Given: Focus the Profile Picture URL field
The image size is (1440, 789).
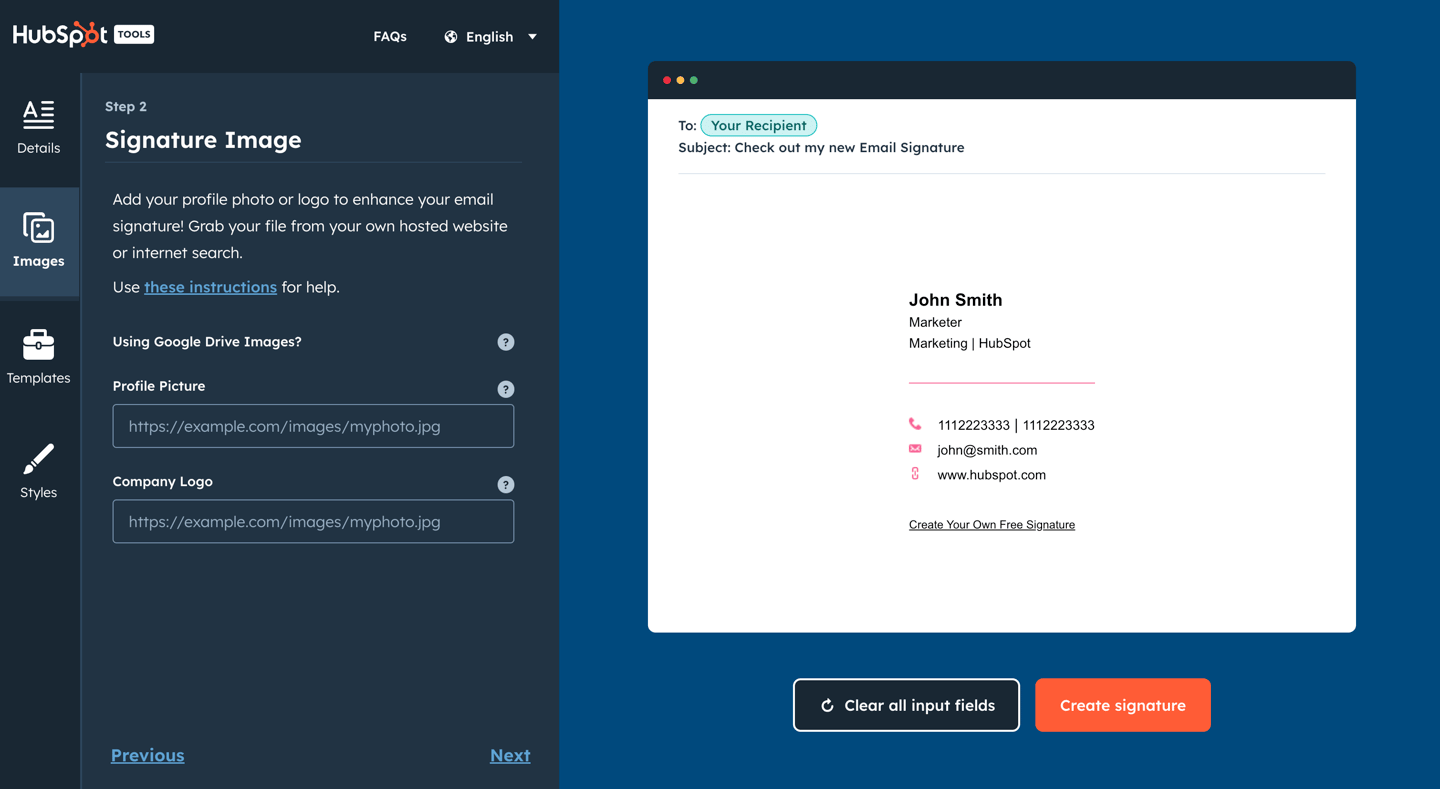Looking at the screenshot, I should click(x=313, y=426).
